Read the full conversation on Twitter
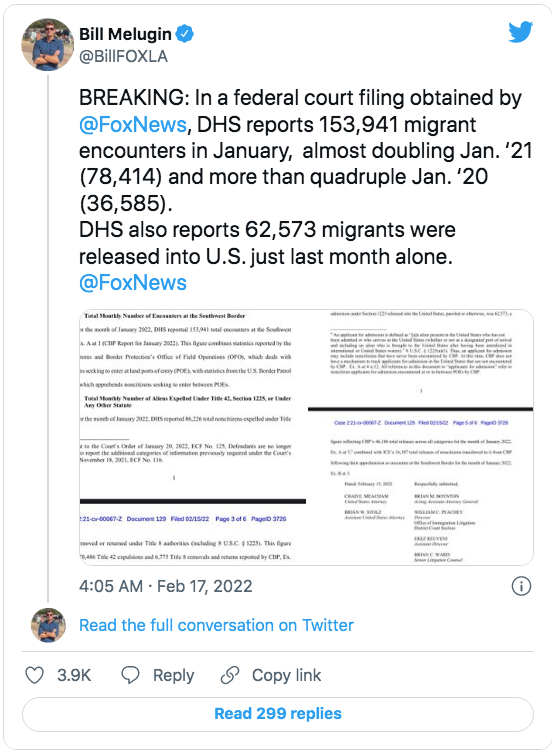Viewport: 552px width, 753px height. pos(216,625)
